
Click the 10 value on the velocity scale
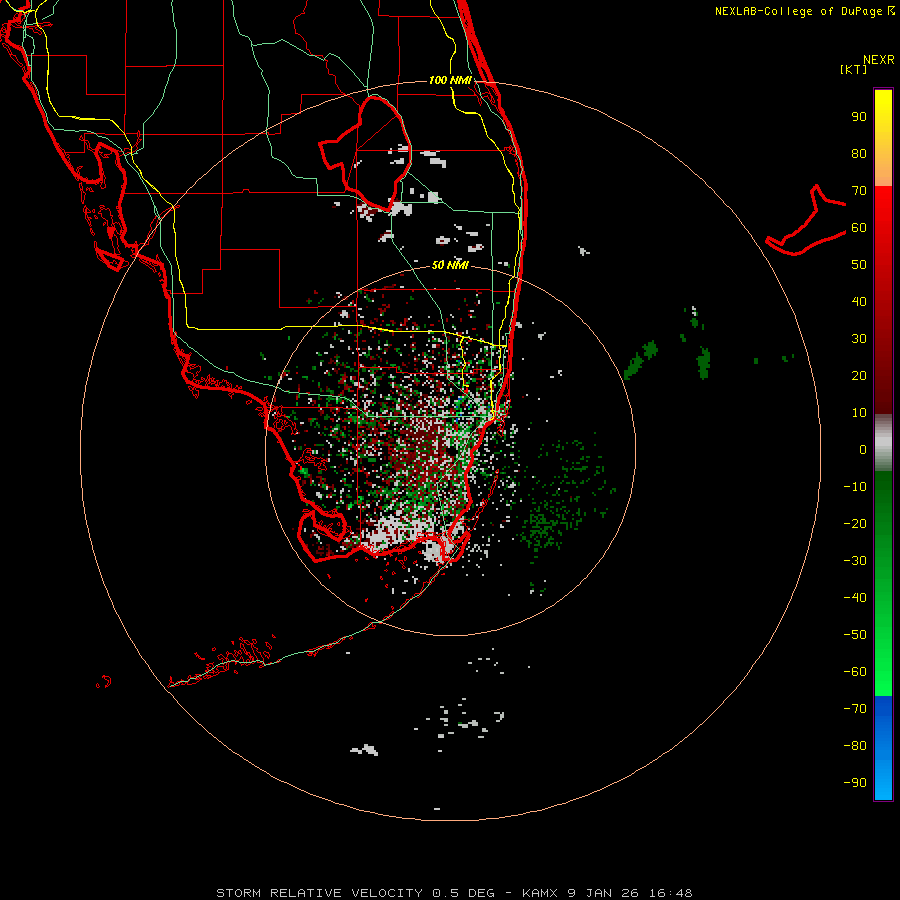click(859, 413)
